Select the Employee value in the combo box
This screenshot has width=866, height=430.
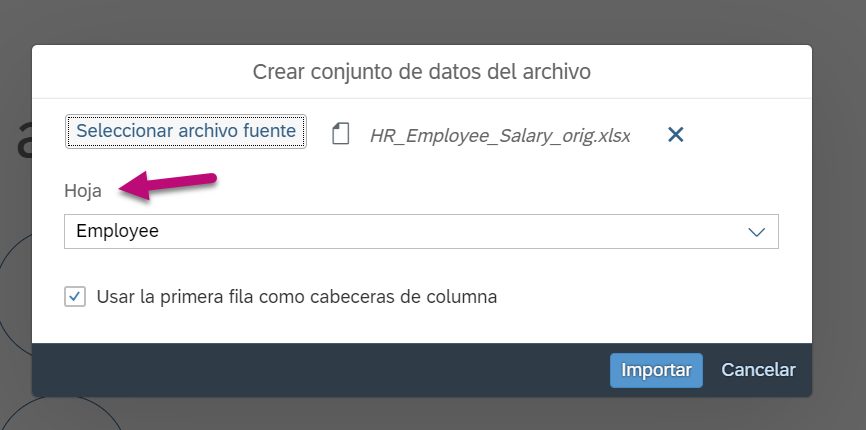point(117,231)
